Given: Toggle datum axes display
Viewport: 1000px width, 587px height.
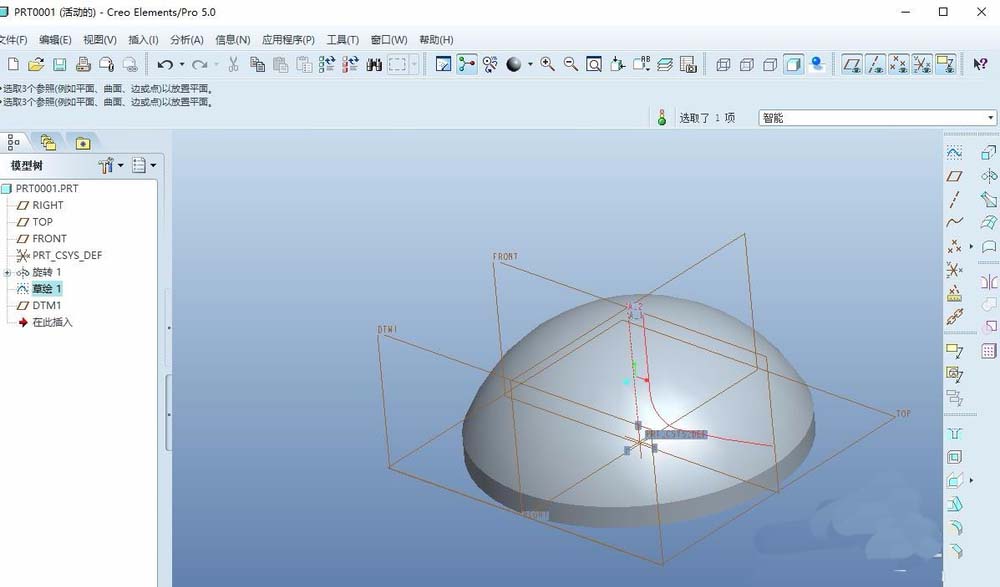Looking at the screenshot, I should 876,64.
